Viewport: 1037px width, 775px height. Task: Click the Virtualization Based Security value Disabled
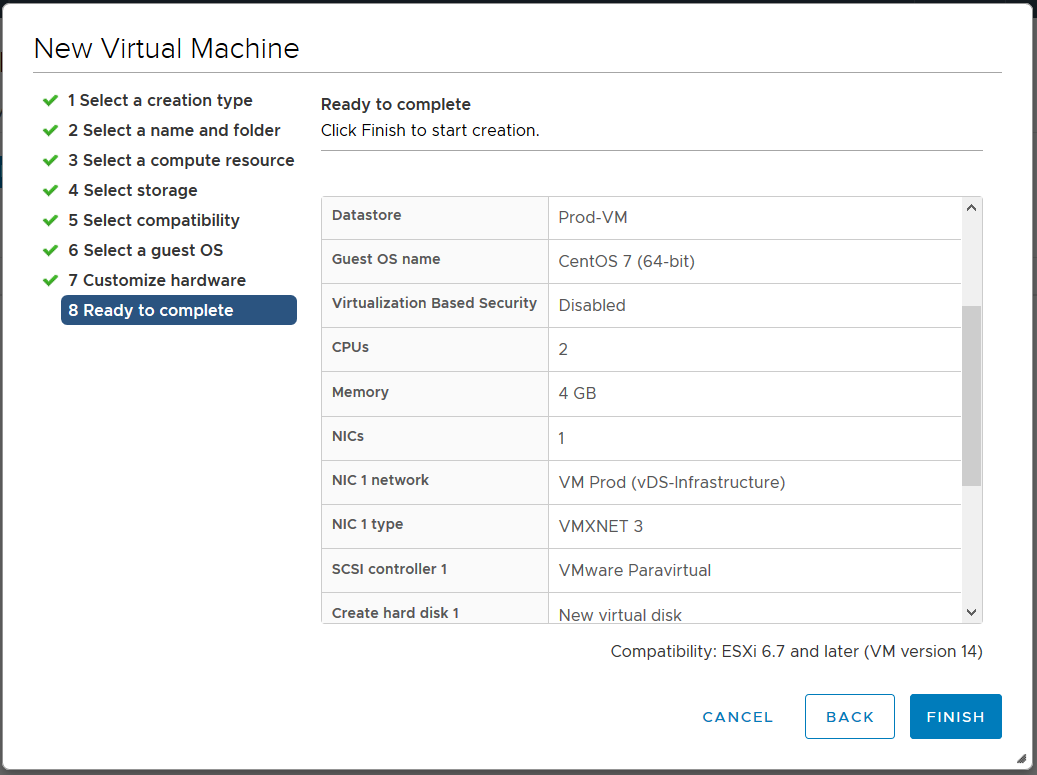click(592, 306)
